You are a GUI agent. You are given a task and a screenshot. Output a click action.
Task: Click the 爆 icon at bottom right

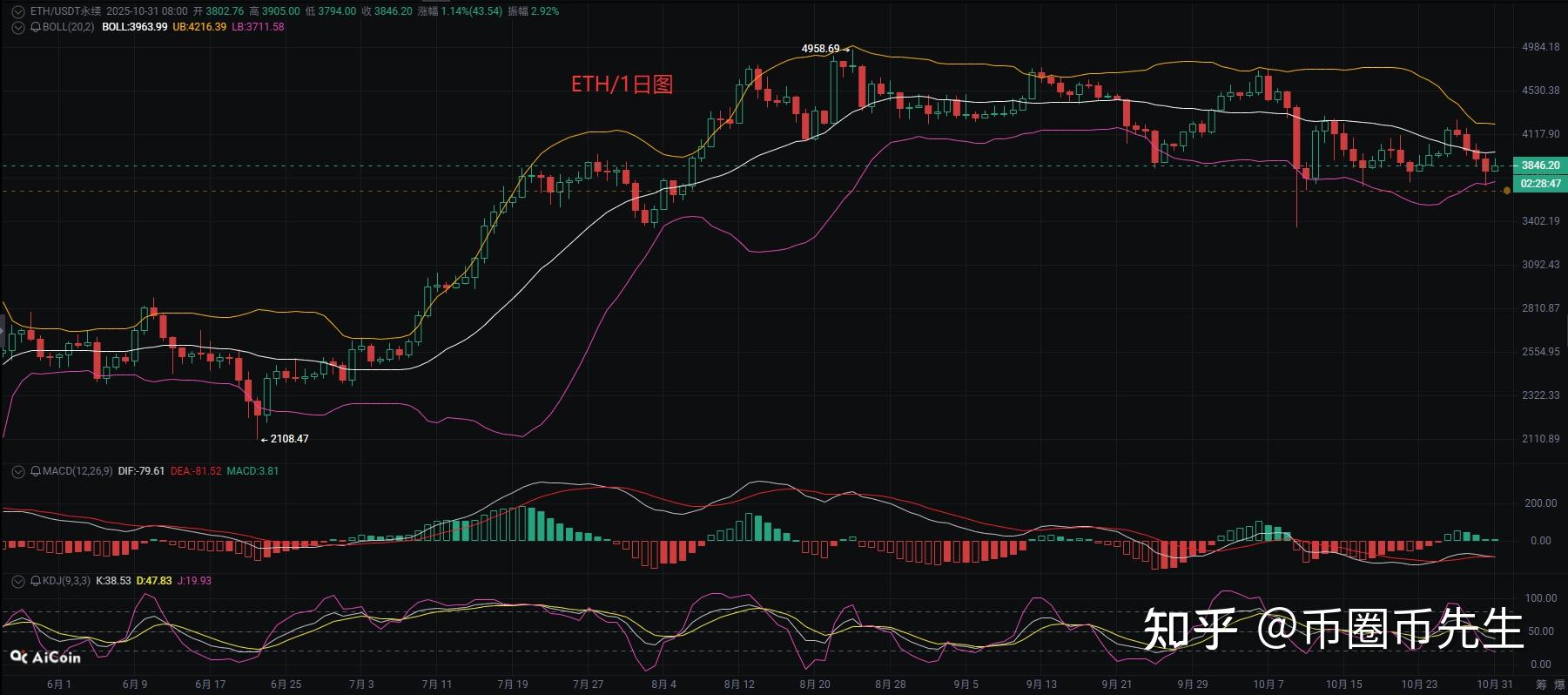click(1560, 685)
